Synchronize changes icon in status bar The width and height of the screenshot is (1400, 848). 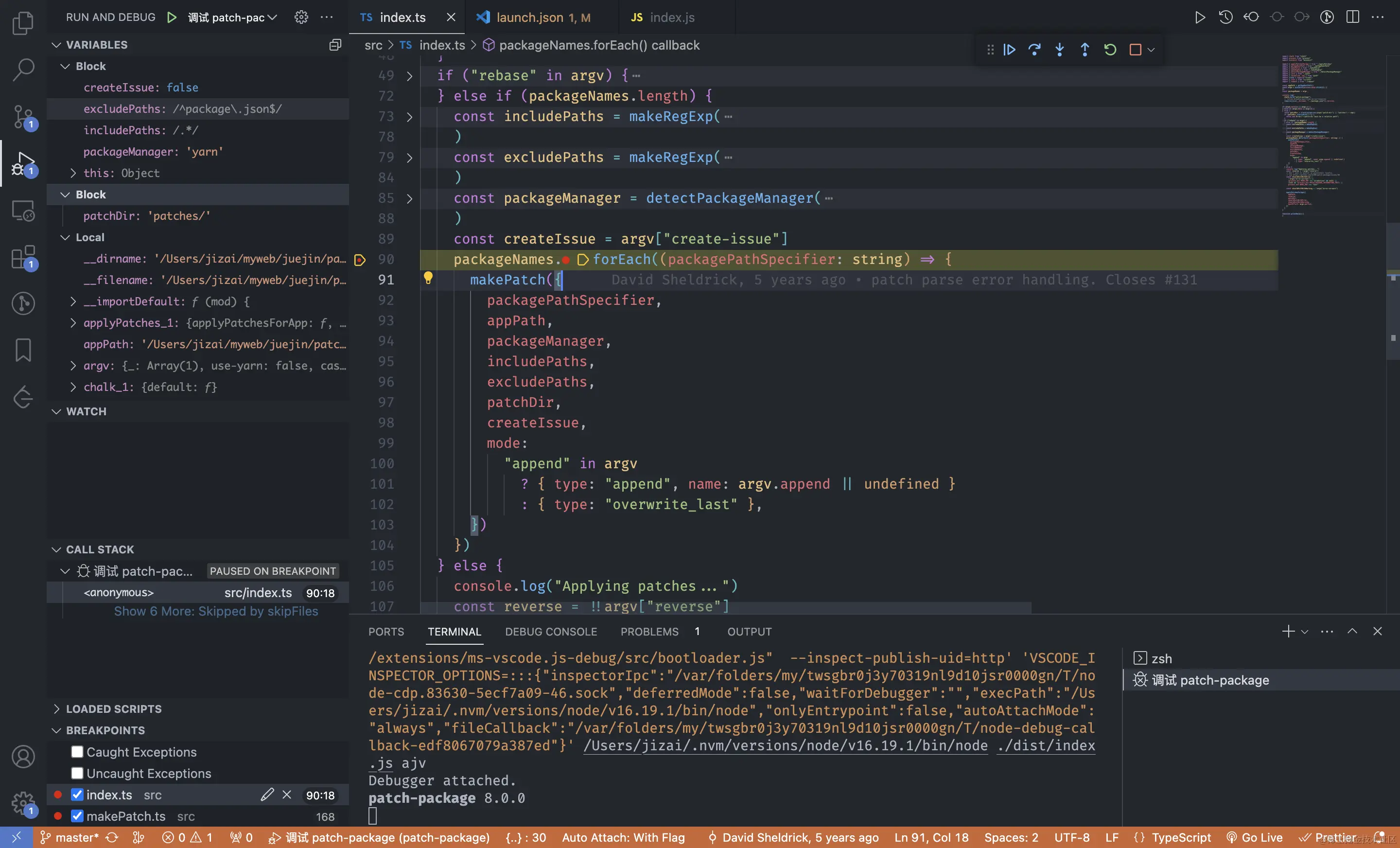pyautogui.click(x=112, y=837)
